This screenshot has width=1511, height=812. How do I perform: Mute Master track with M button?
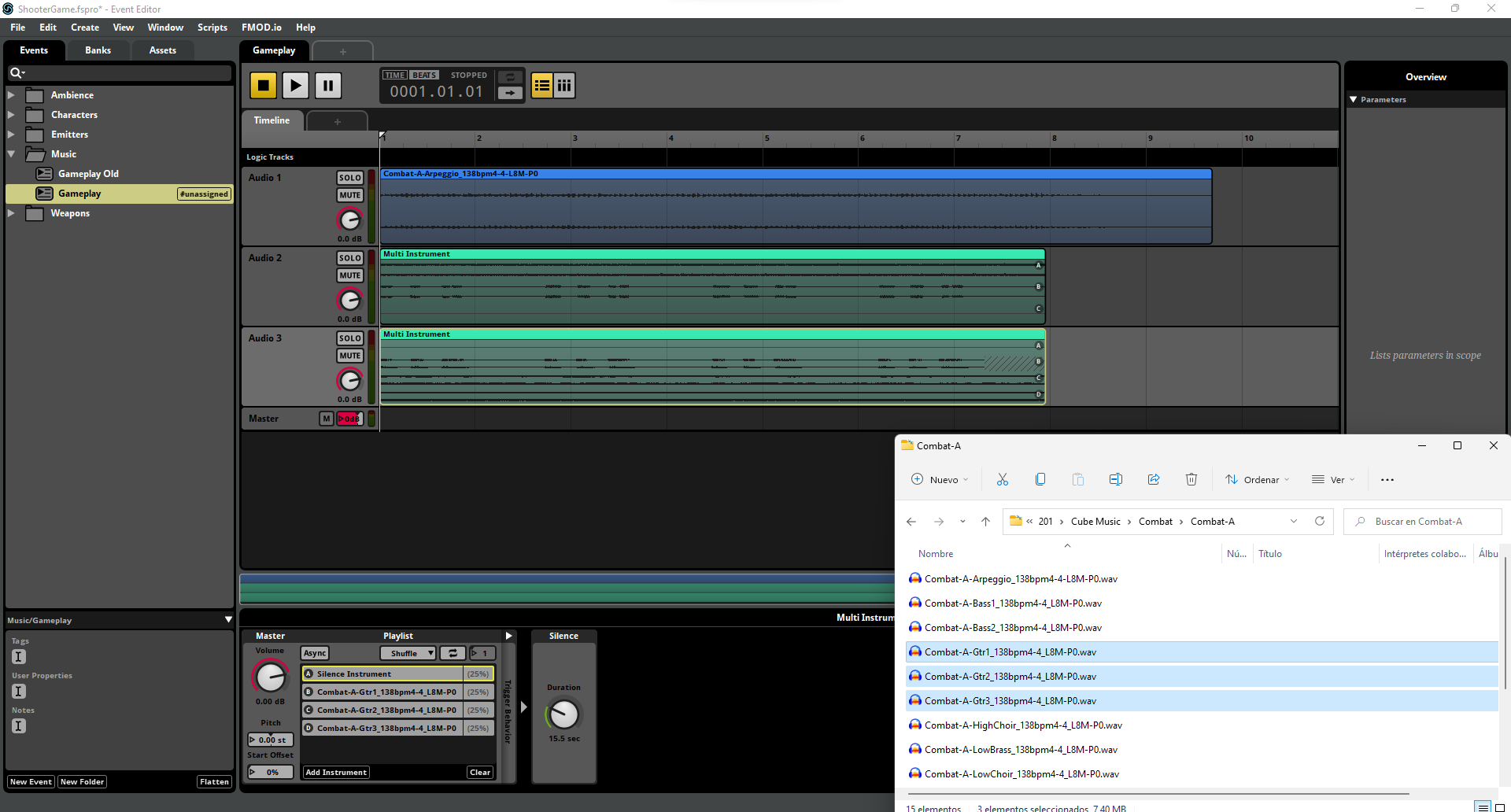click(x=327, y=419)
